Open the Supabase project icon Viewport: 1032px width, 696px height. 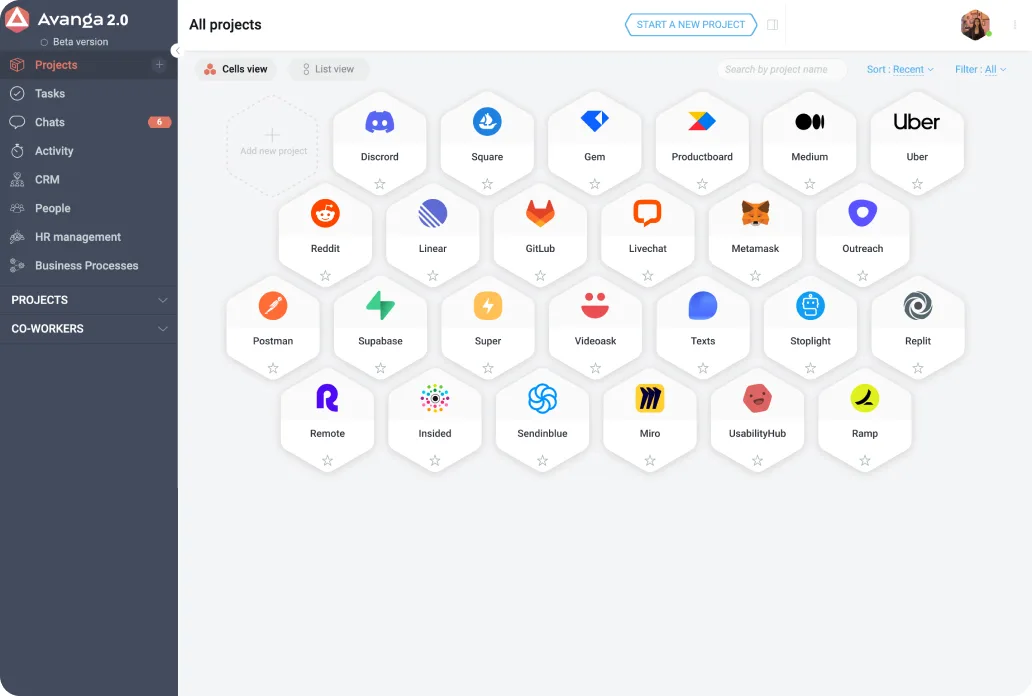[x=380, y=306]
